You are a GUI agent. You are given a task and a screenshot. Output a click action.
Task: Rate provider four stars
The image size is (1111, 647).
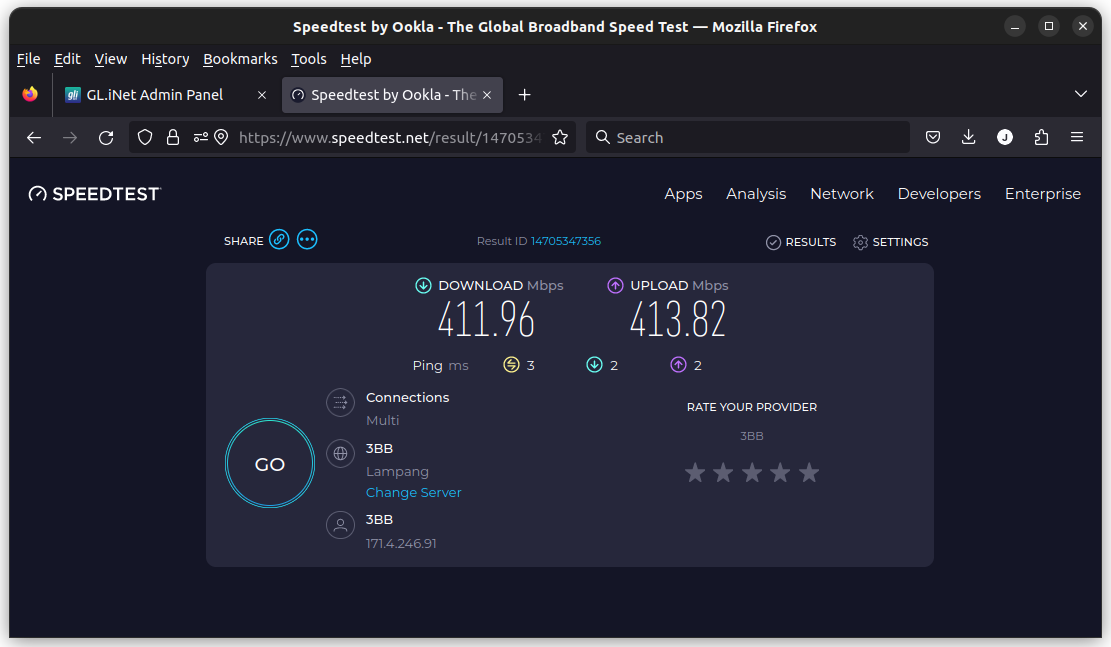tap(780, 473)
